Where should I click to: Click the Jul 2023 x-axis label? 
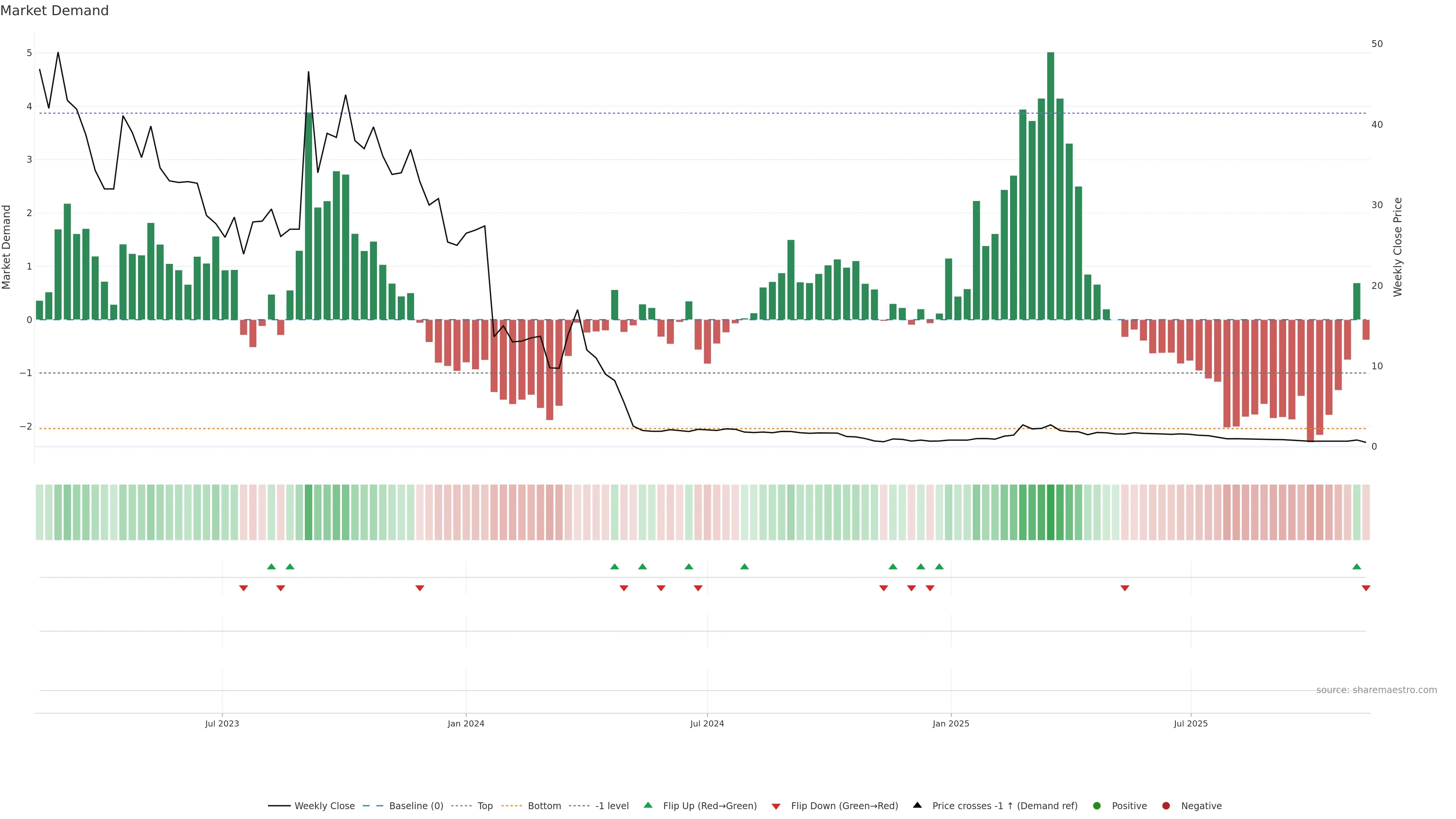coord(222,723)
